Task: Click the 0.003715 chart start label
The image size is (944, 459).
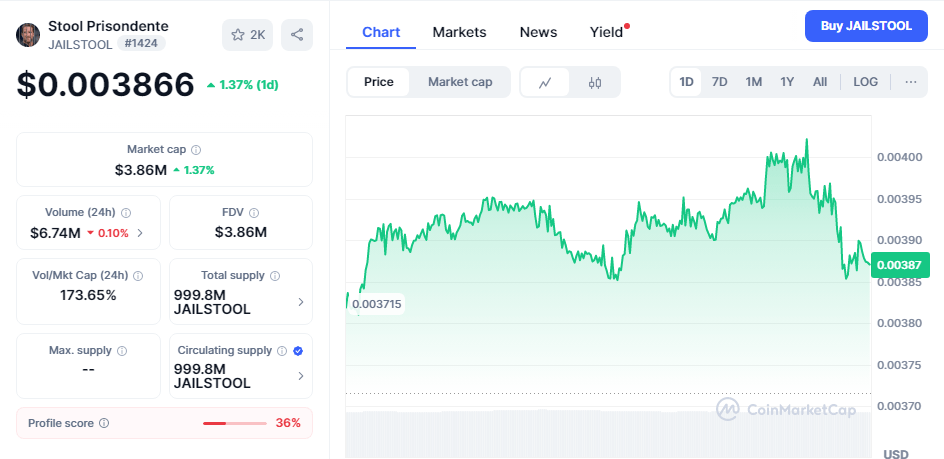Action: pyautogui.click(x=377, y=304)
